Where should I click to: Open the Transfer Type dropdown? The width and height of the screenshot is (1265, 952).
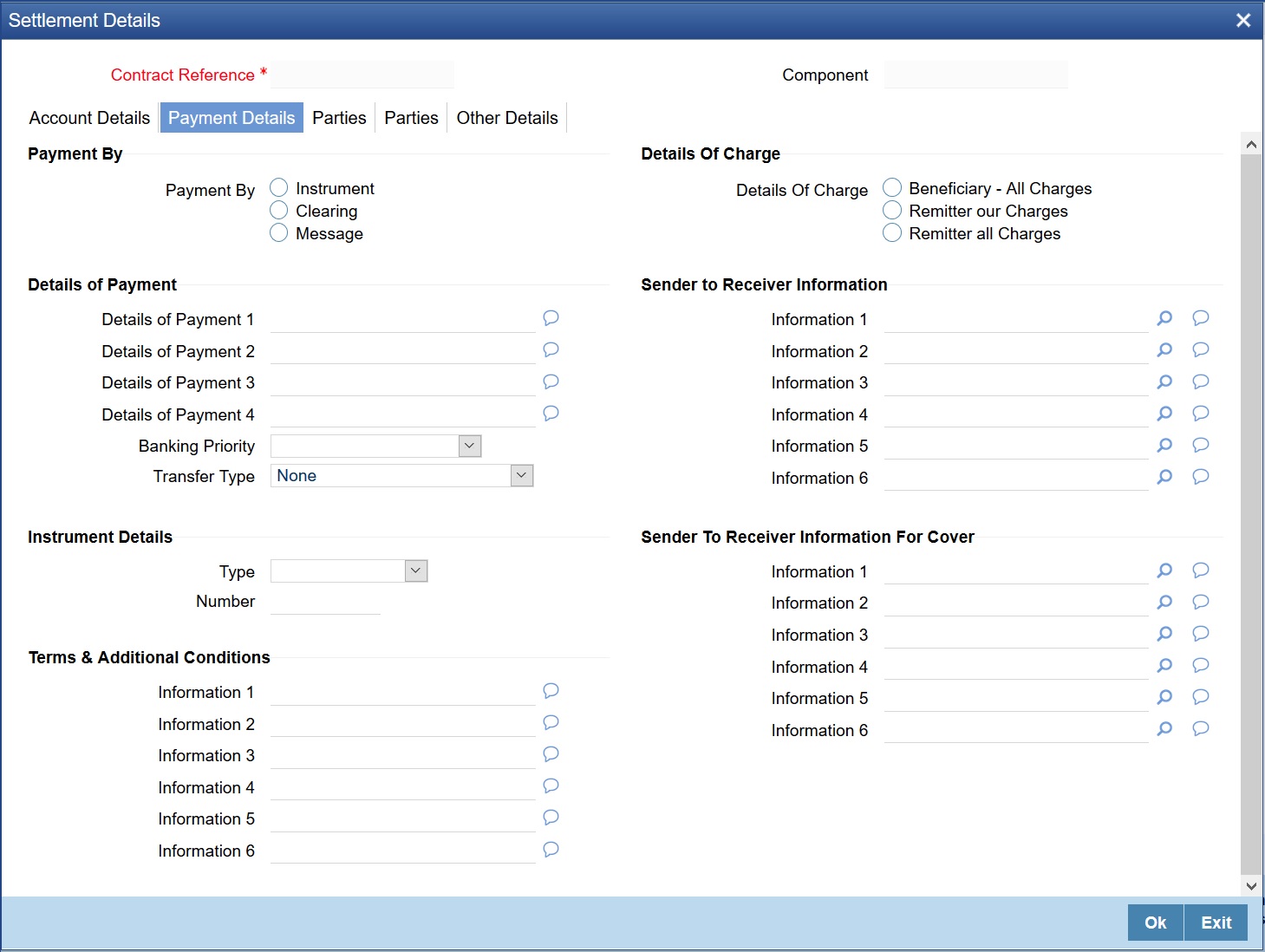(x=521, y=475)
